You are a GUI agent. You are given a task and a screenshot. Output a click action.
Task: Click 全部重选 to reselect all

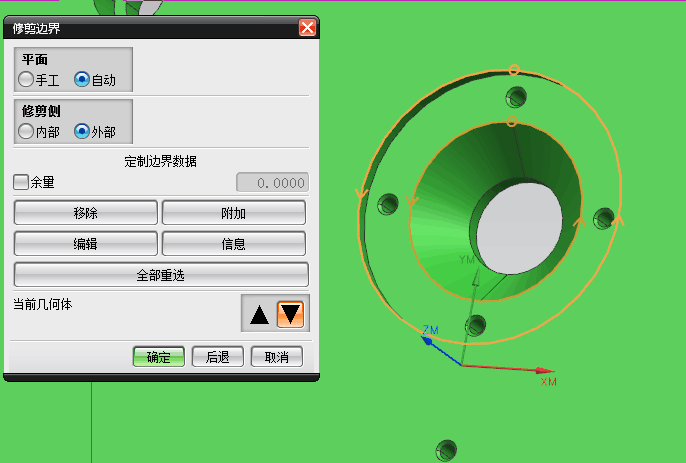point(161,275)
